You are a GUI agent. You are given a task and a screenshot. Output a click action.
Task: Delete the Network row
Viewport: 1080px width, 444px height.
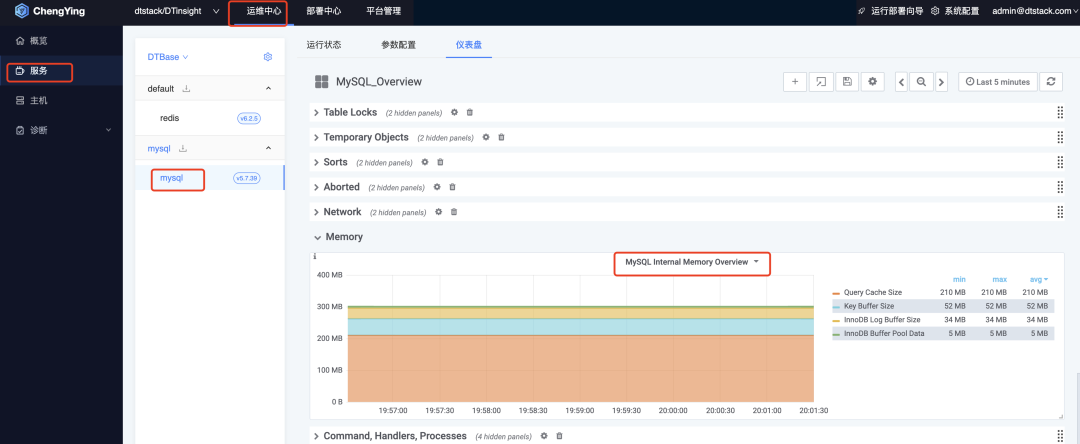click(x=454, y=211)
